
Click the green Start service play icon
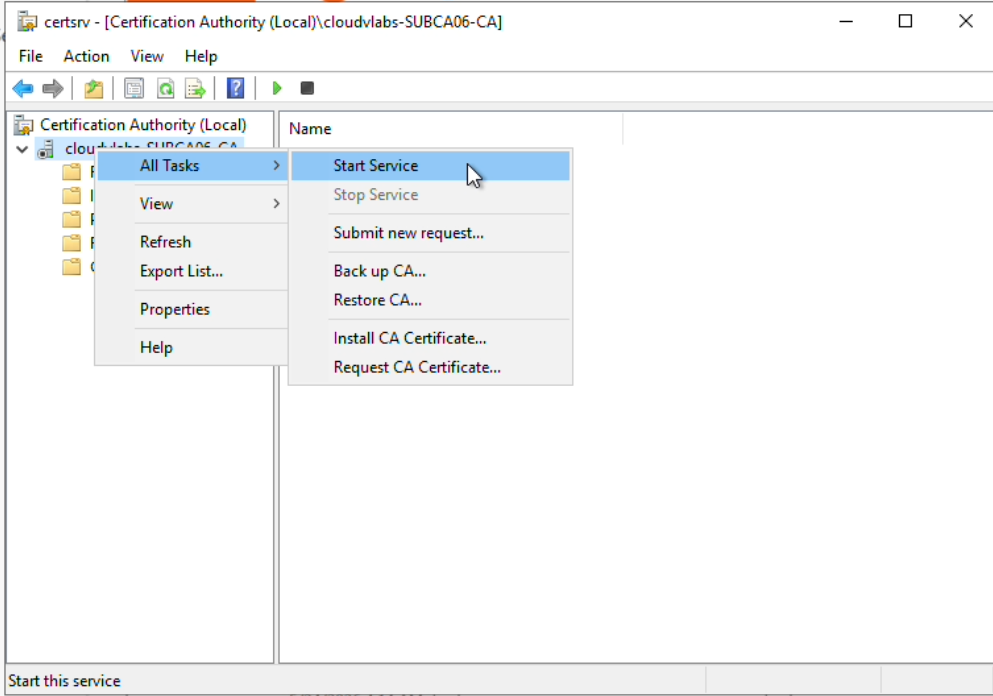(x=277, y=88)
